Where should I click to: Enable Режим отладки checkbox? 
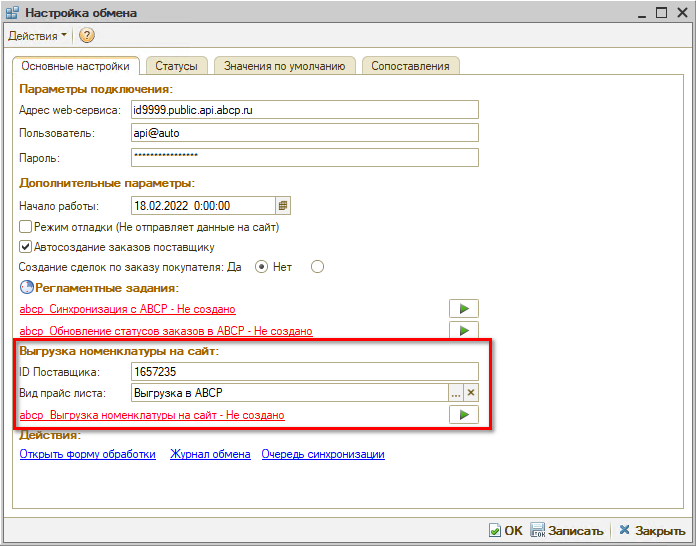(25, 227)
